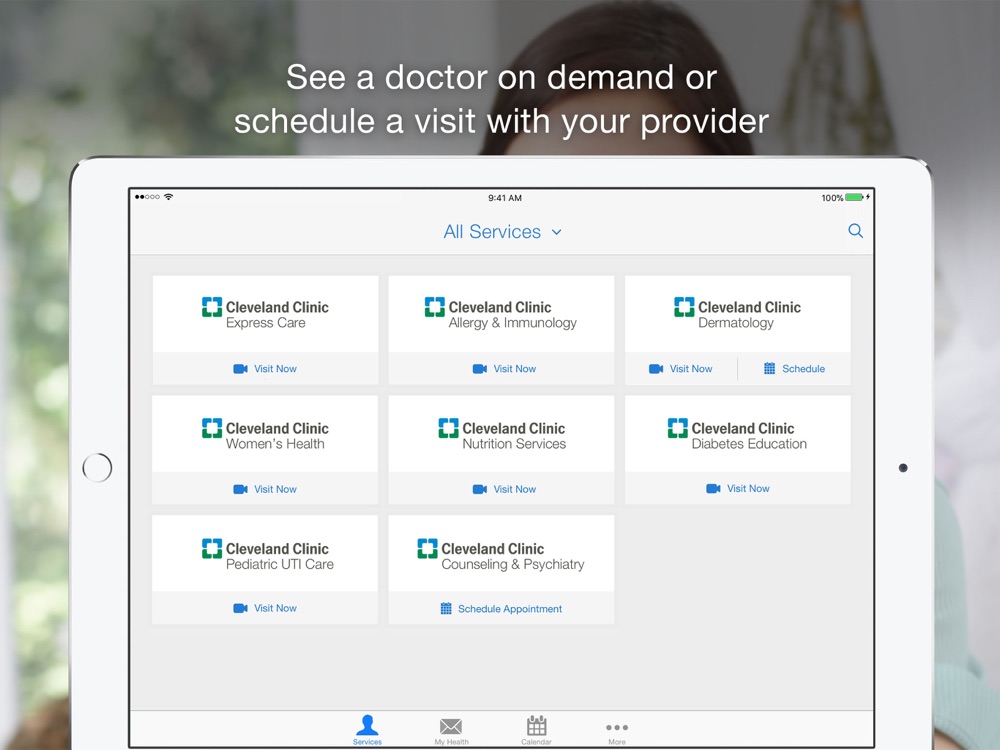Open the My Health tab

point(451,731)
